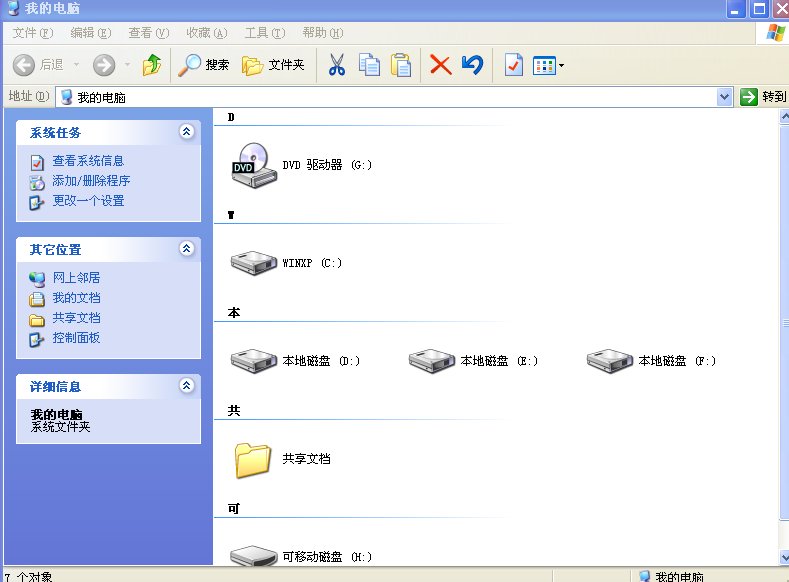Click the vertical scrollbar thumb

(784, 322)
